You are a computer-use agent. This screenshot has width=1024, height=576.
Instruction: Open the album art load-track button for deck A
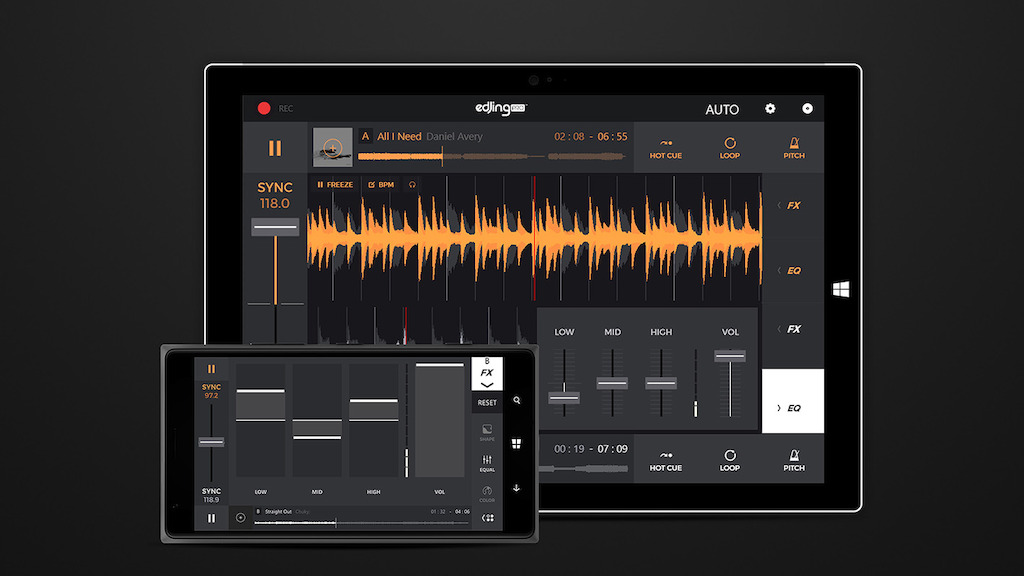332,147
